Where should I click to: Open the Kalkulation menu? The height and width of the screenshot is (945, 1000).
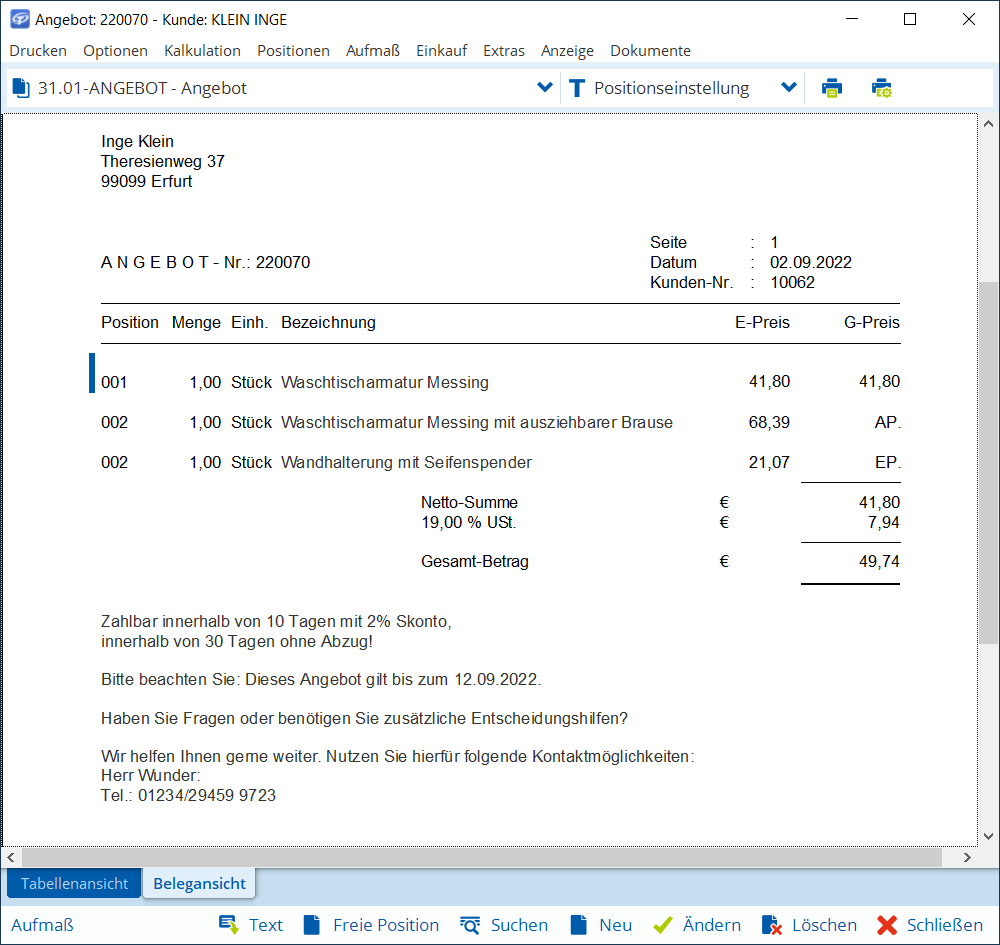(x=202, y=50)
